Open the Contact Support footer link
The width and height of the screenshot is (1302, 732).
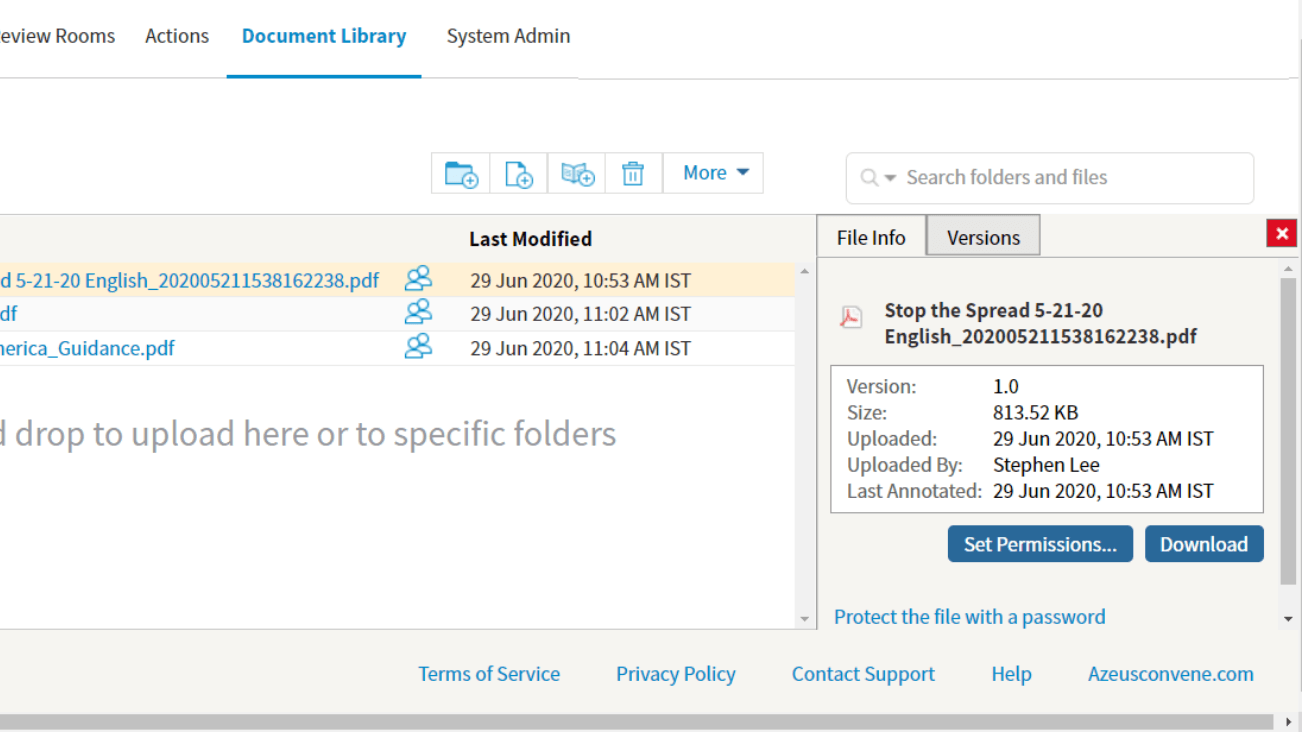(863, 674)
